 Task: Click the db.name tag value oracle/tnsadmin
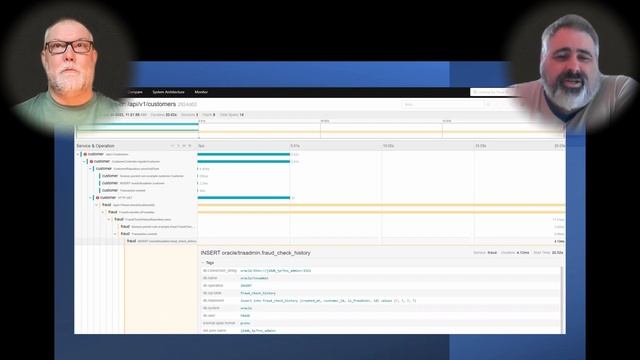coord(254,278)
